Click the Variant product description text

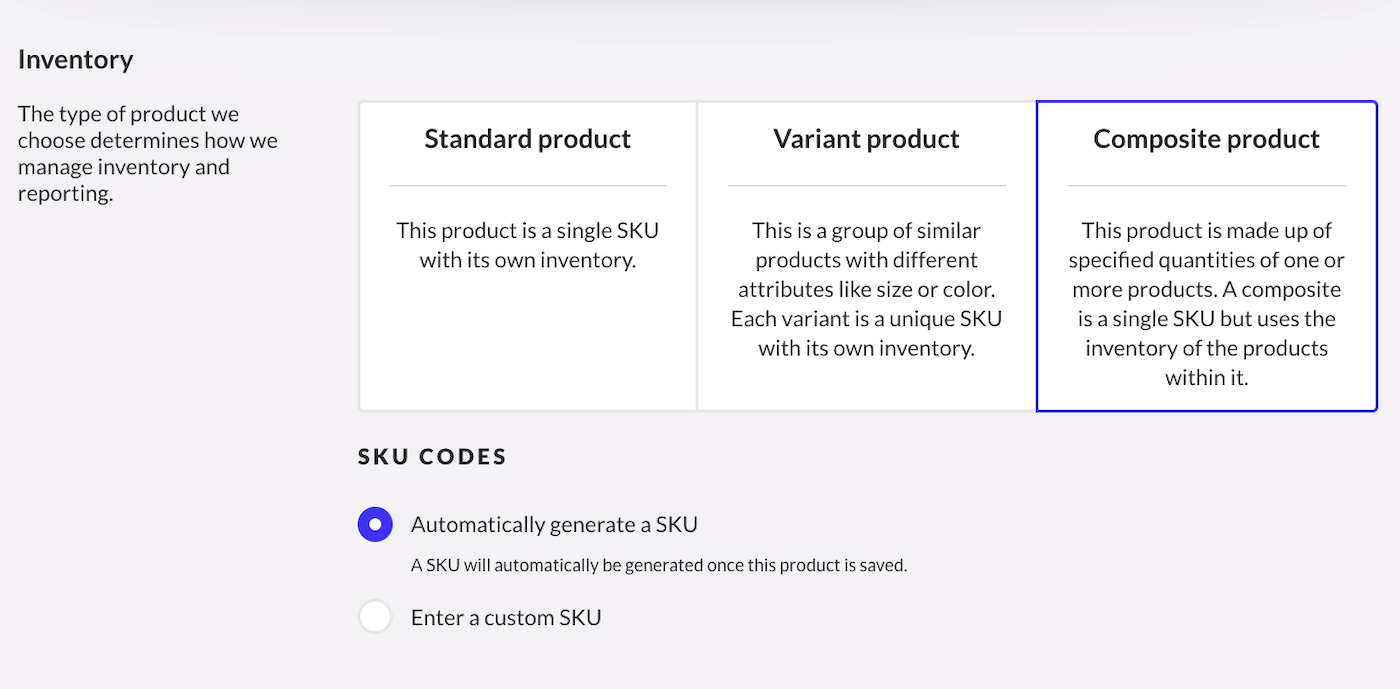tap(866, 288)
